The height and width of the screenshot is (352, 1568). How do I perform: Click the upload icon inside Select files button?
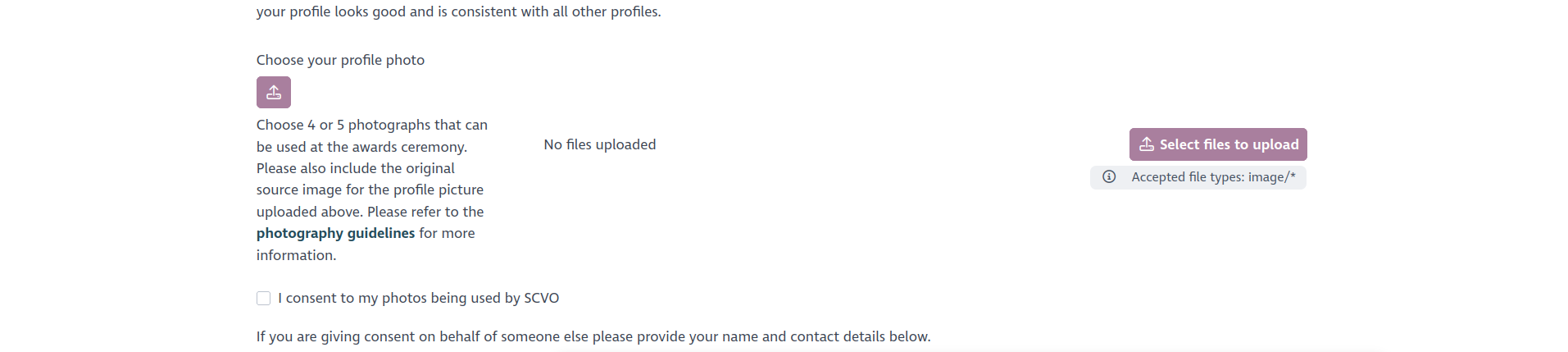coord(1147,144)
